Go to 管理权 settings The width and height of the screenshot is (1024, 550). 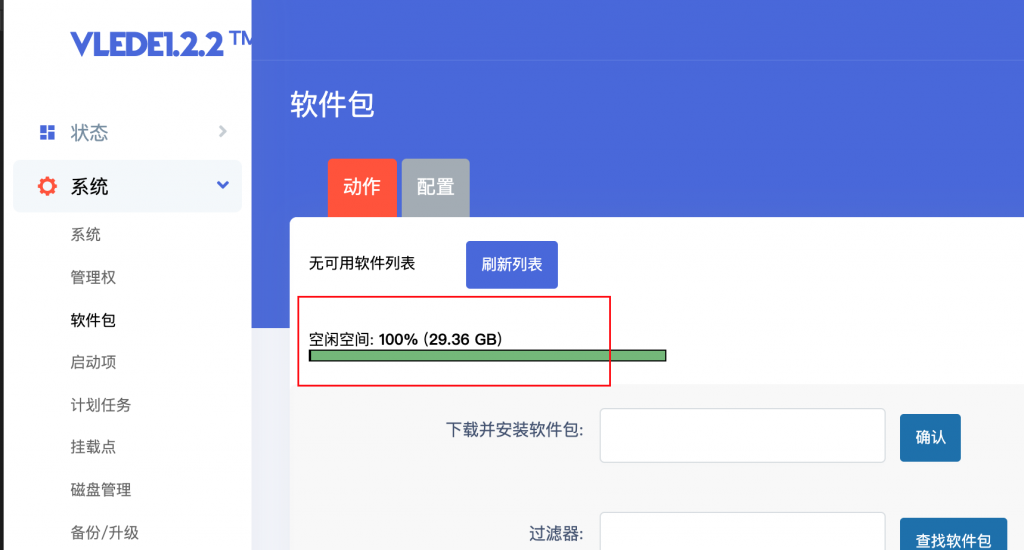pos(94,277)
